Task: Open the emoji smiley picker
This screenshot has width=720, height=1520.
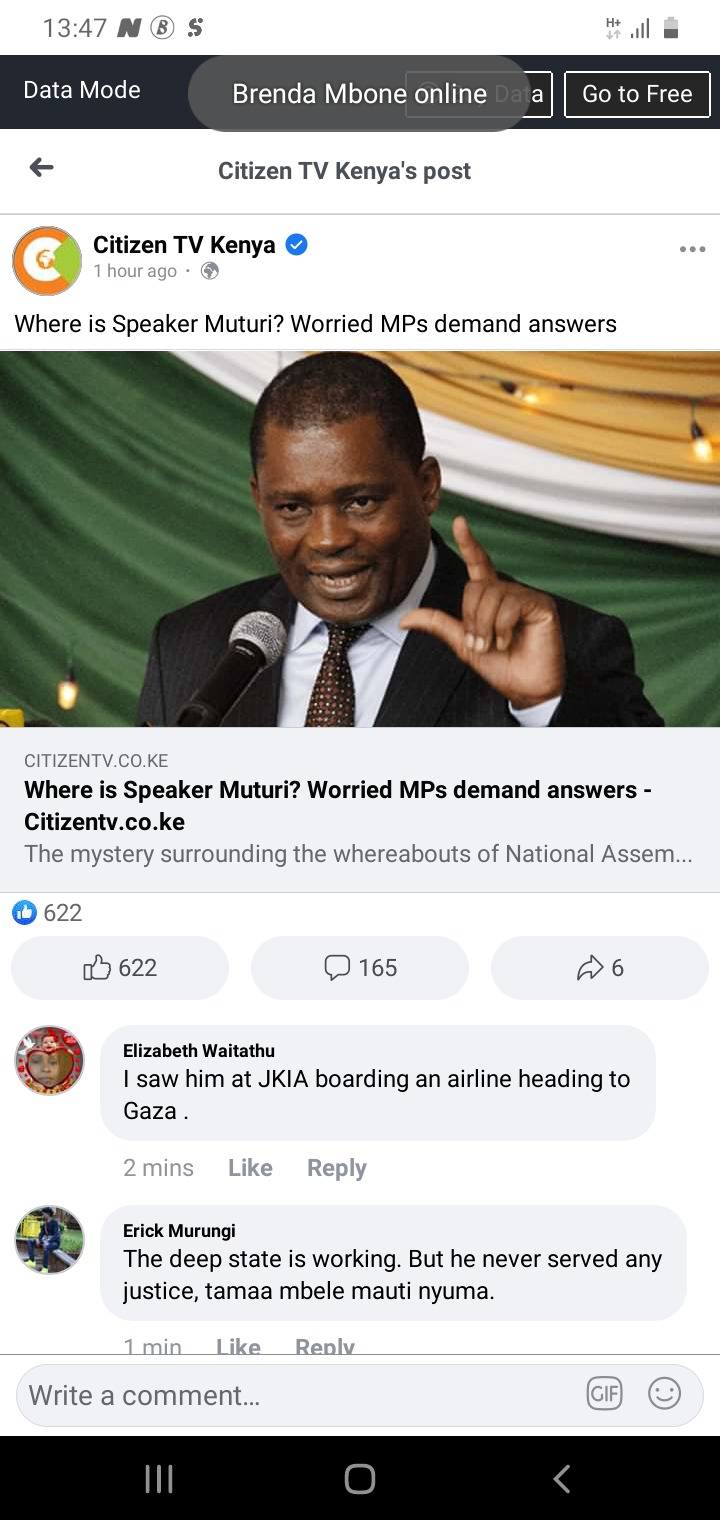Action: (x=664, y=1394)
